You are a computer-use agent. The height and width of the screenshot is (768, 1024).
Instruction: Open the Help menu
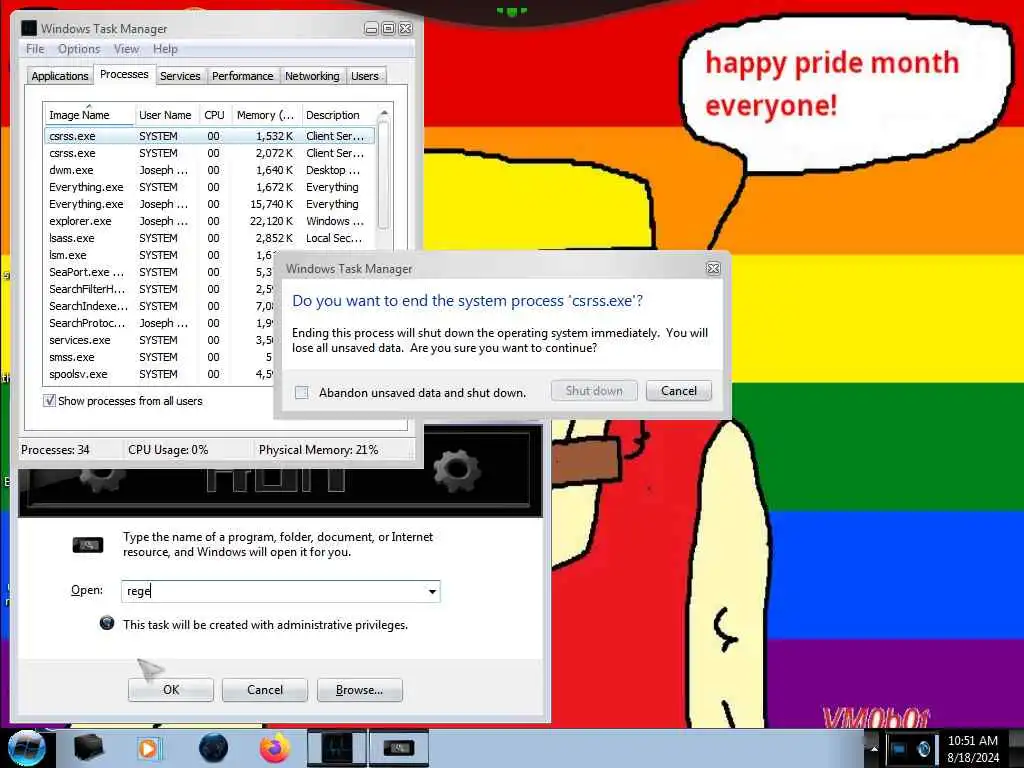(x=165, y=49)
